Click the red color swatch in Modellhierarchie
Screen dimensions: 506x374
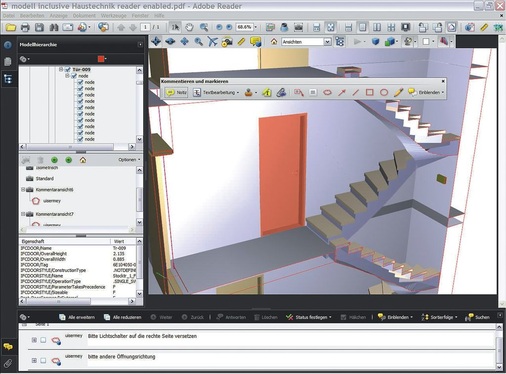tap(101, 59)
